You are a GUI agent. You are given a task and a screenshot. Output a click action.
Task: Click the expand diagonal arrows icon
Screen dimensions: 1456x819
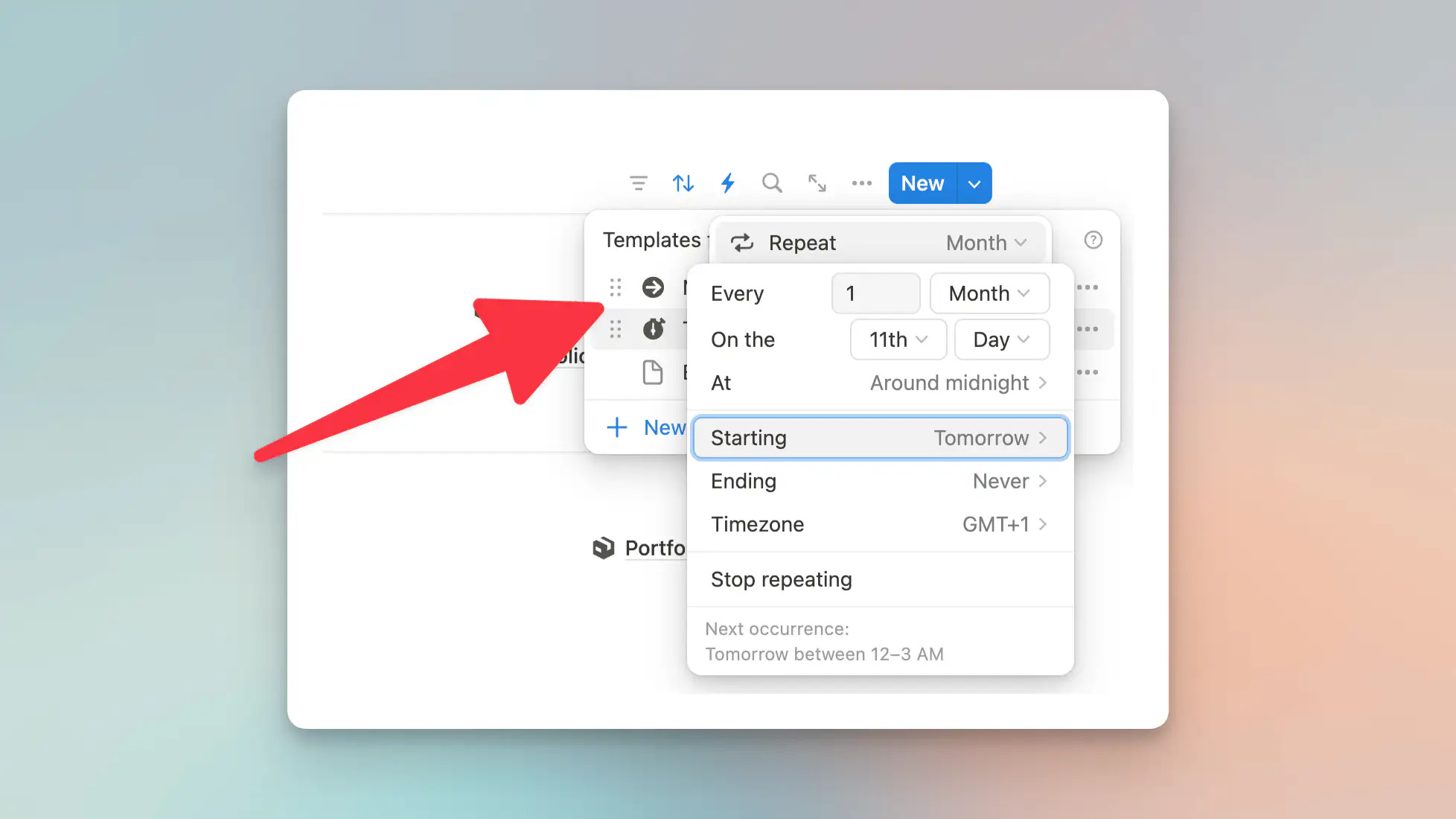(817, 183)
